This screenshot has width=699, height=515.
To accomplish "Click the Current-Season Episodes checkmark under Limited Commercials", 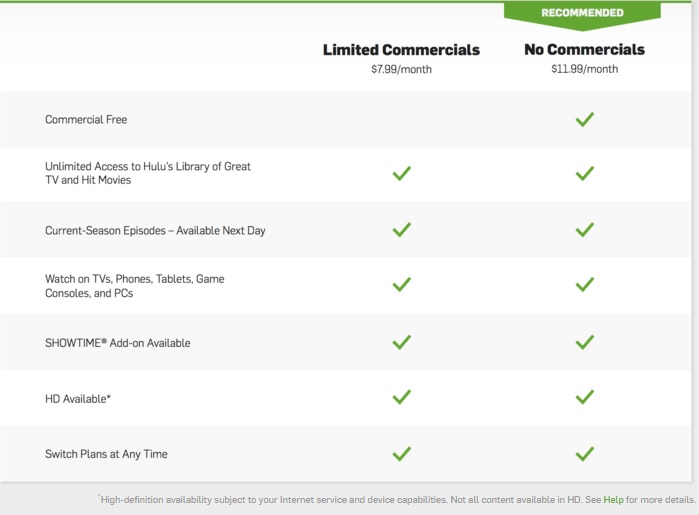I will point(402,230).
